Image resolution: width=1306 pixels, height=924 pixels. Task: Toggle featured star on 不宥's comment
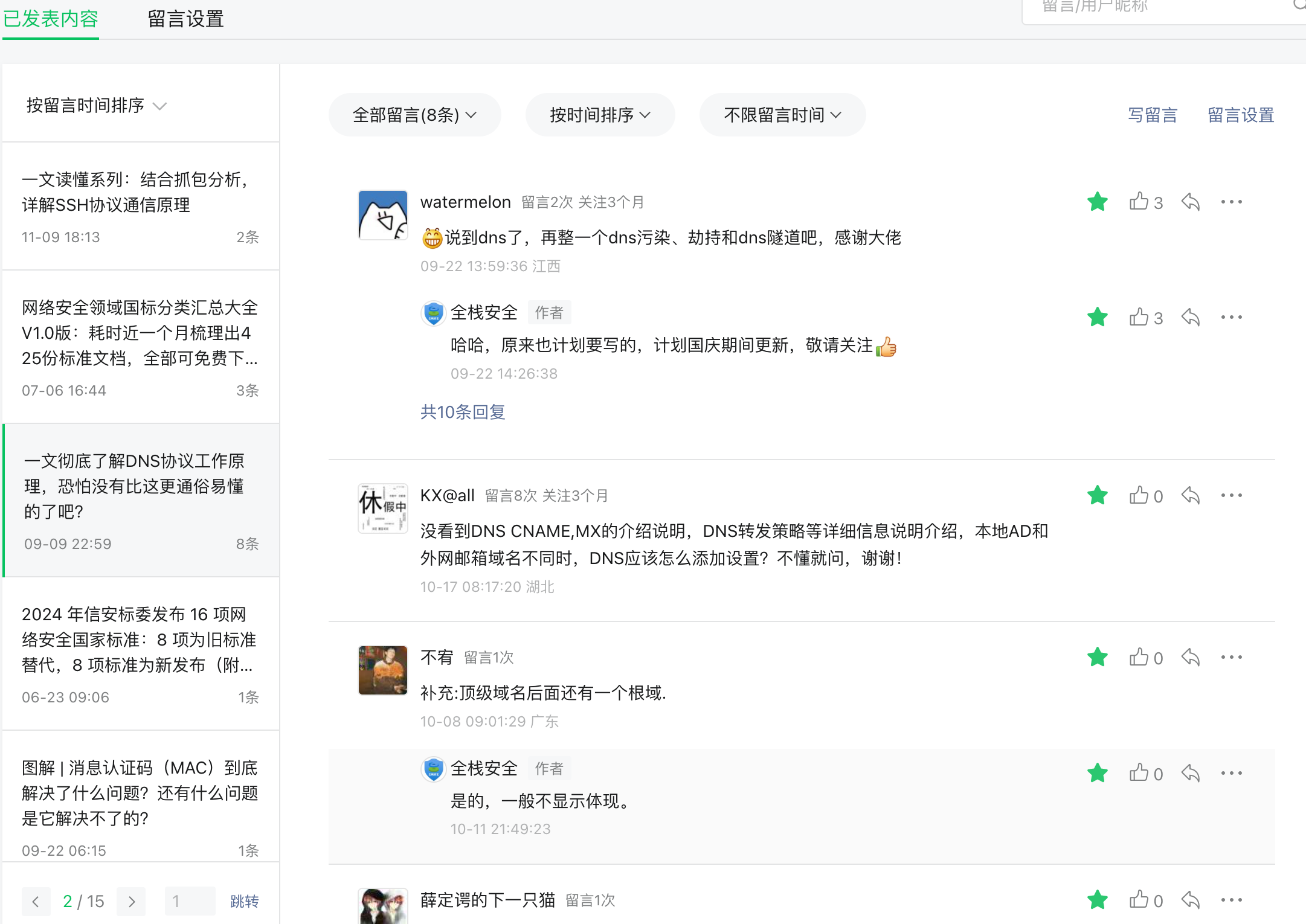[1097, 657]
